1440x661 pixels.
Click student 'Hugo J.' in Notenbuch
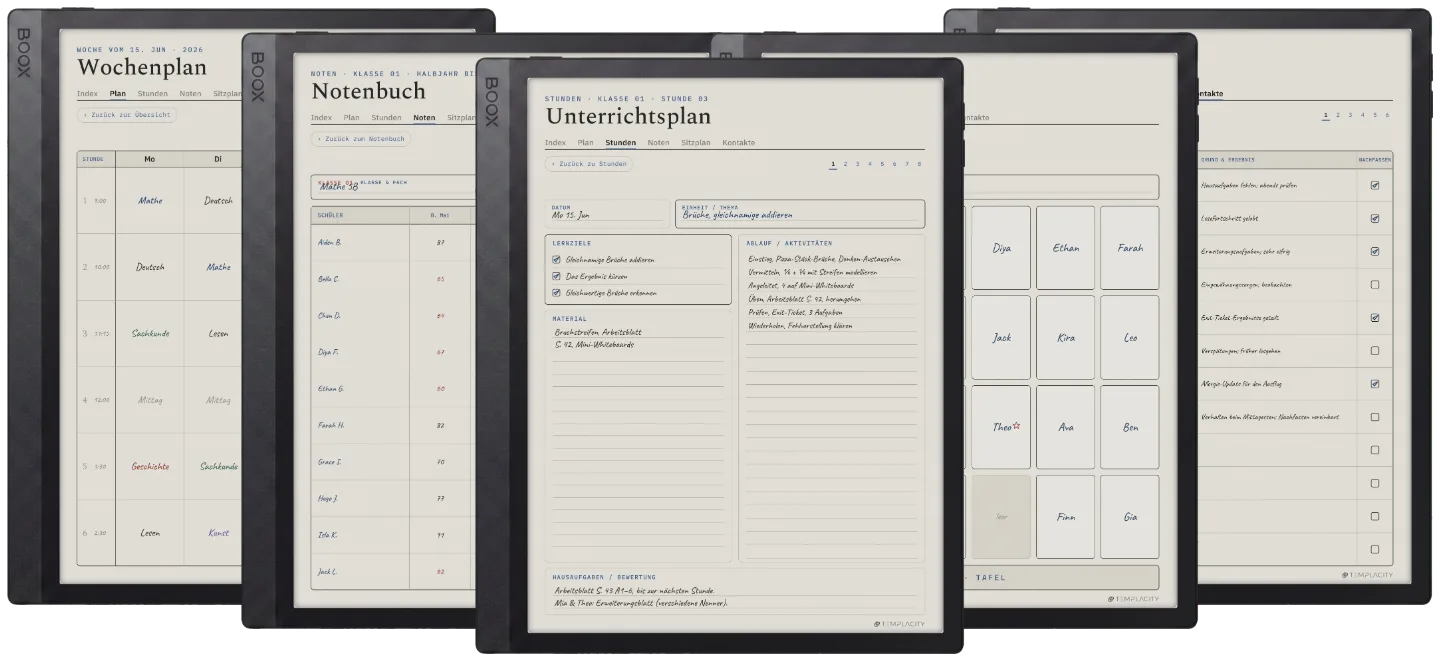point(328,498)
